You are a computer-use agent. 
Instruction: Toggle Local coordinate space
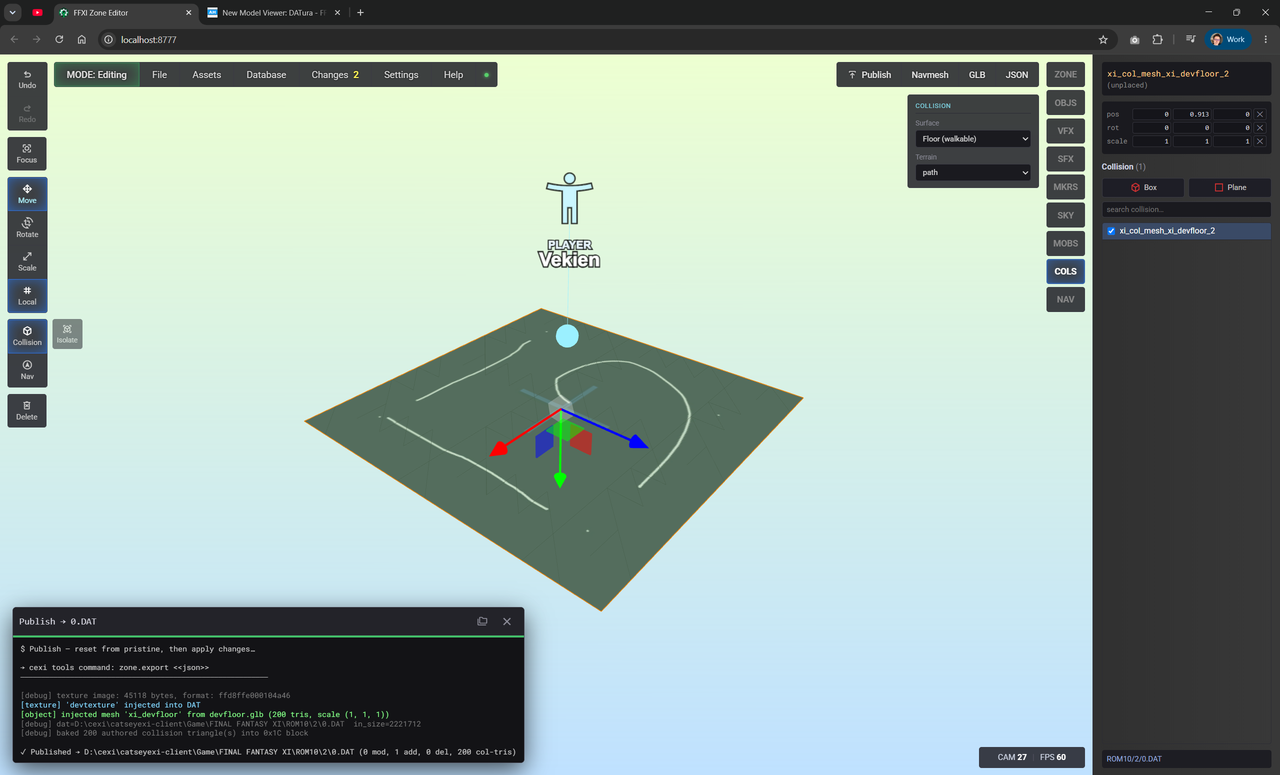tap(27, 296)
